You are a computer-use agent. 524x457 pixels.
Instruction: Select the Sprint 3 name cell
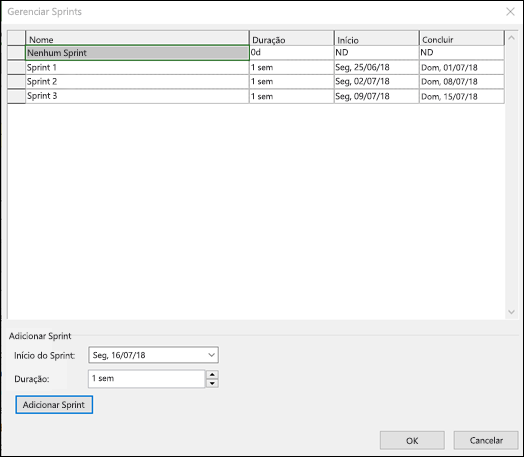[x=137, y=96]
